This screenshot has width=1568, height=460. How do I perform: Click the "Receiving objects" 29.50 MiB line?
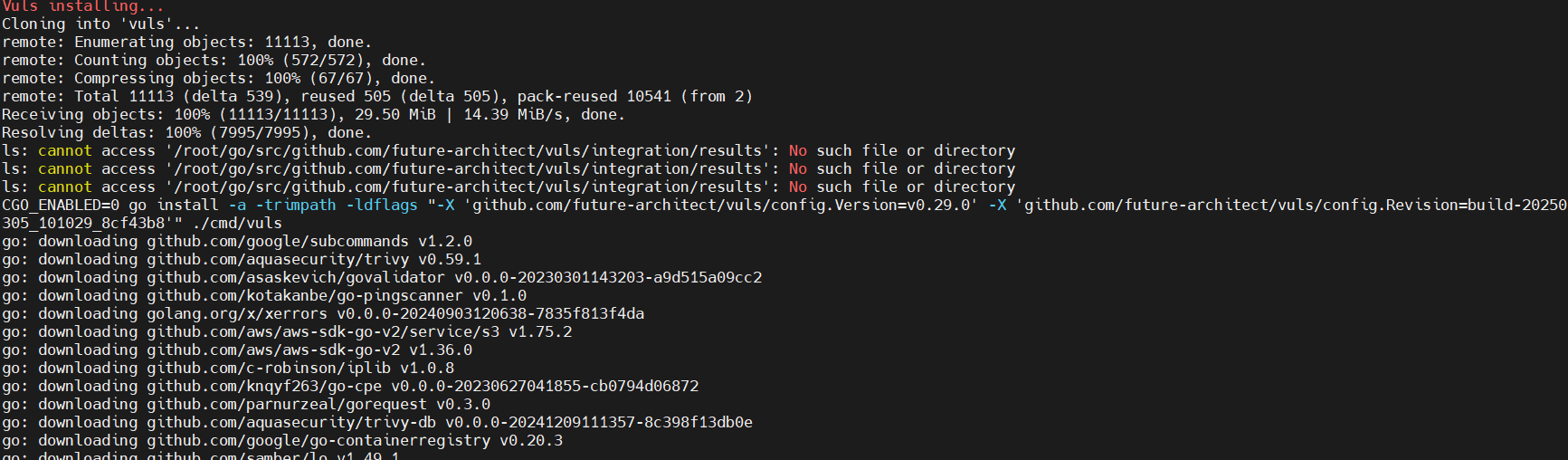coord(313,115)
